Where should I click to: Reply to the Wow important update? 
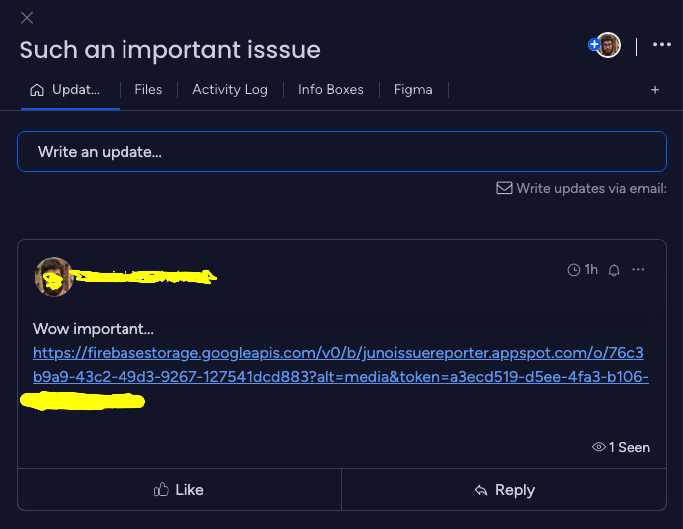click(504, 490)
